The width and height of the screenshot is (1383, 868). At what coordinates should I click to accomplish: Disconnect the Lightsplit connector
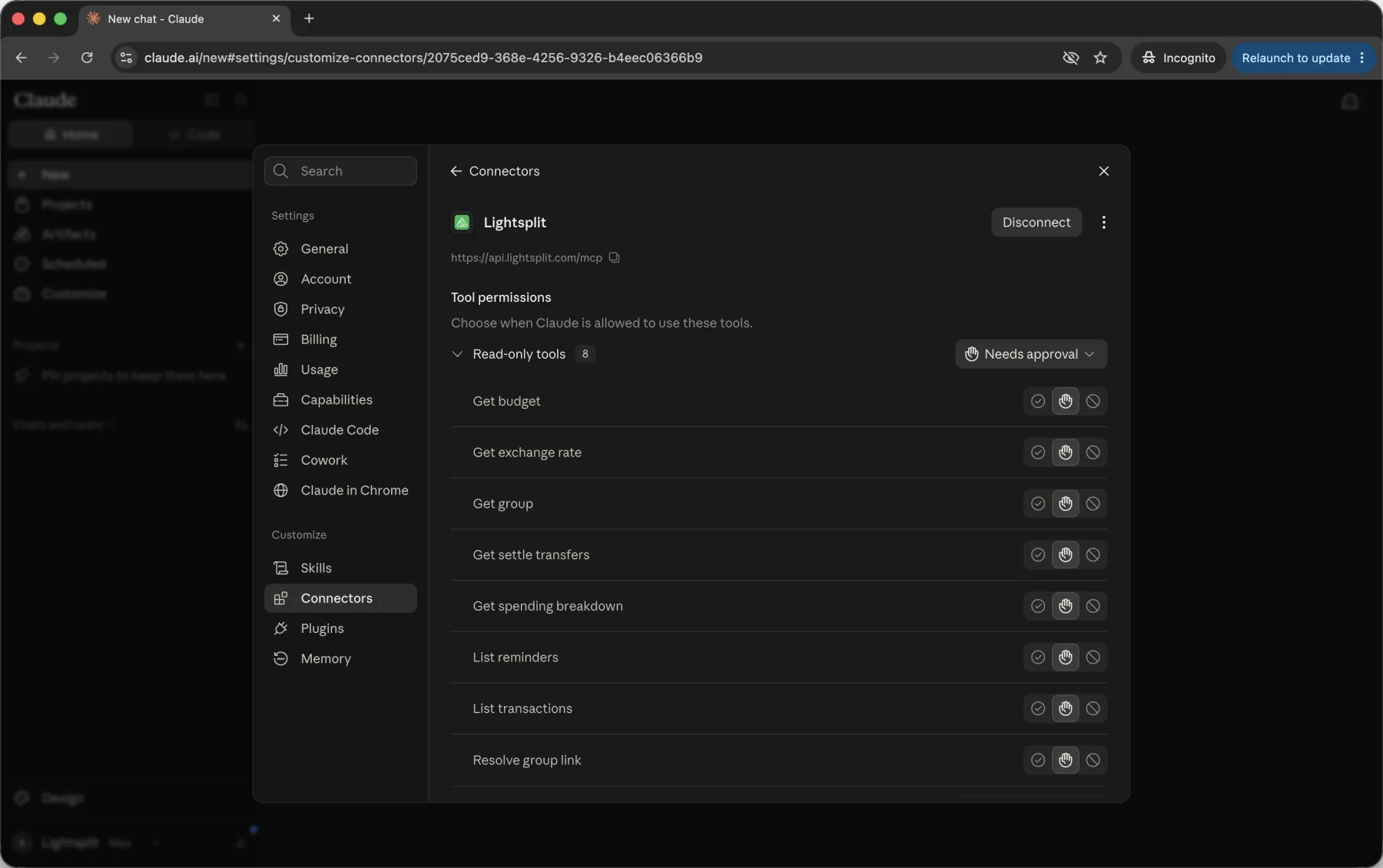tap(1036, 222)
